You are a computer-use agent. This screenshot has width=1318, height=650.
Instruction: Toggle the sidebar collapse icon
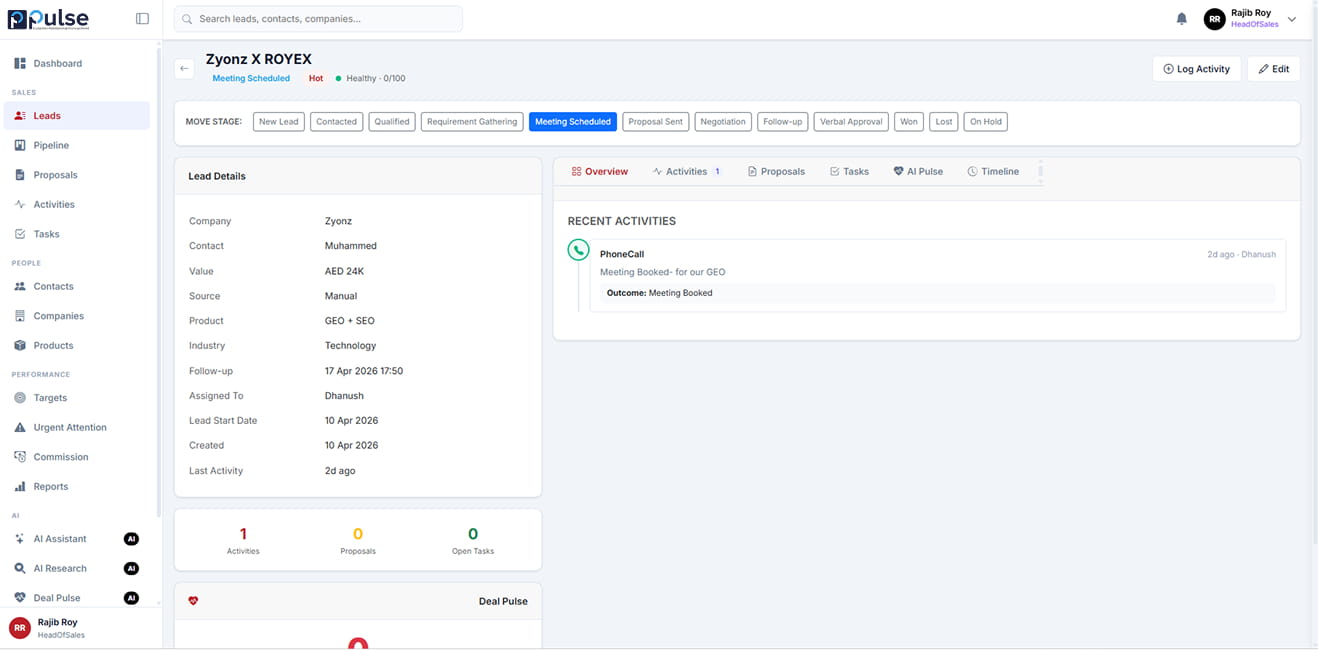click(142, 19)
